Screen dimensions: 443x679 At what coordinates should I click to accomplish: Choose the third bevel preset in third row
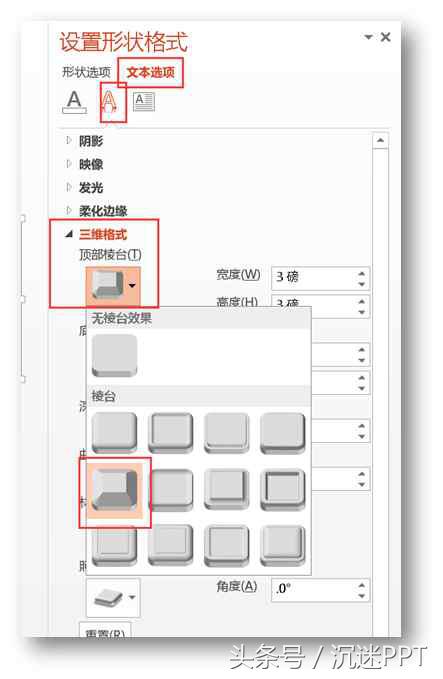coord(226,546)
